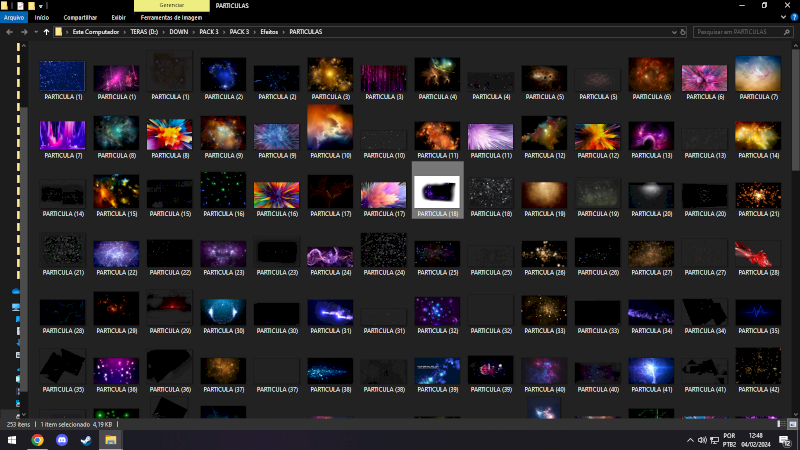Click the Up one level arrow
Screen dimensions: 800x450
click(46, 32)
